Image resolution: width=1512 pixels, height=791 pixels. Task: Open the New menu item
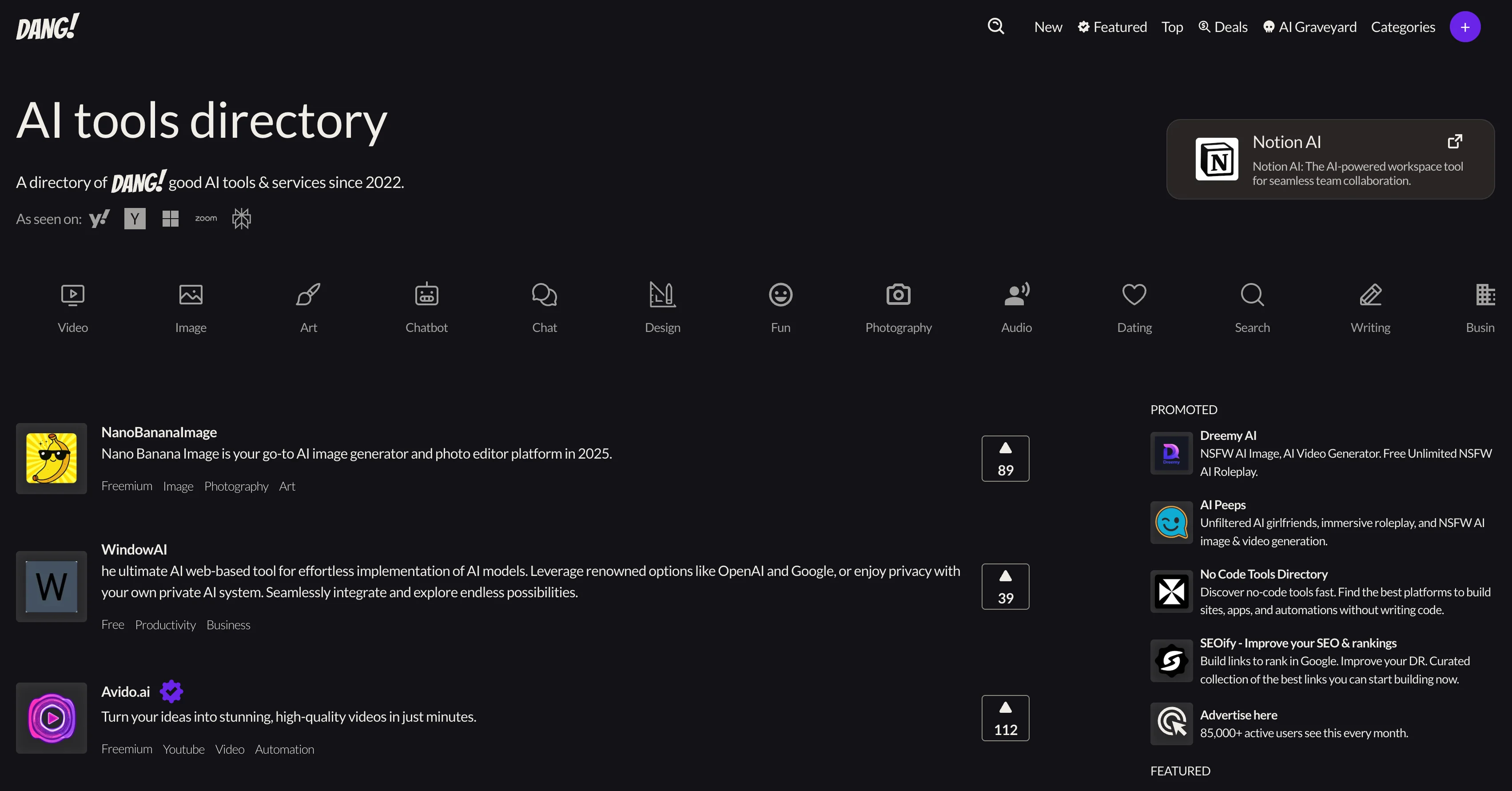(x=1048, y=27)
